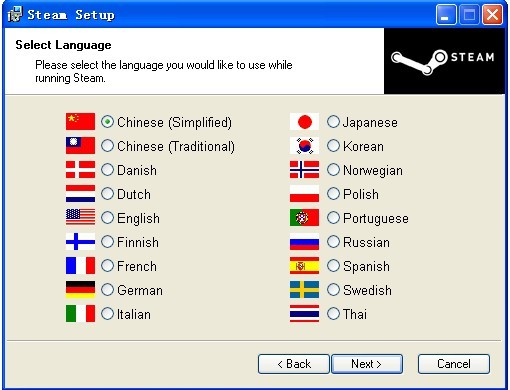Click the Steam logo in the header
510x390 pixels.
(x=444, y=61)
